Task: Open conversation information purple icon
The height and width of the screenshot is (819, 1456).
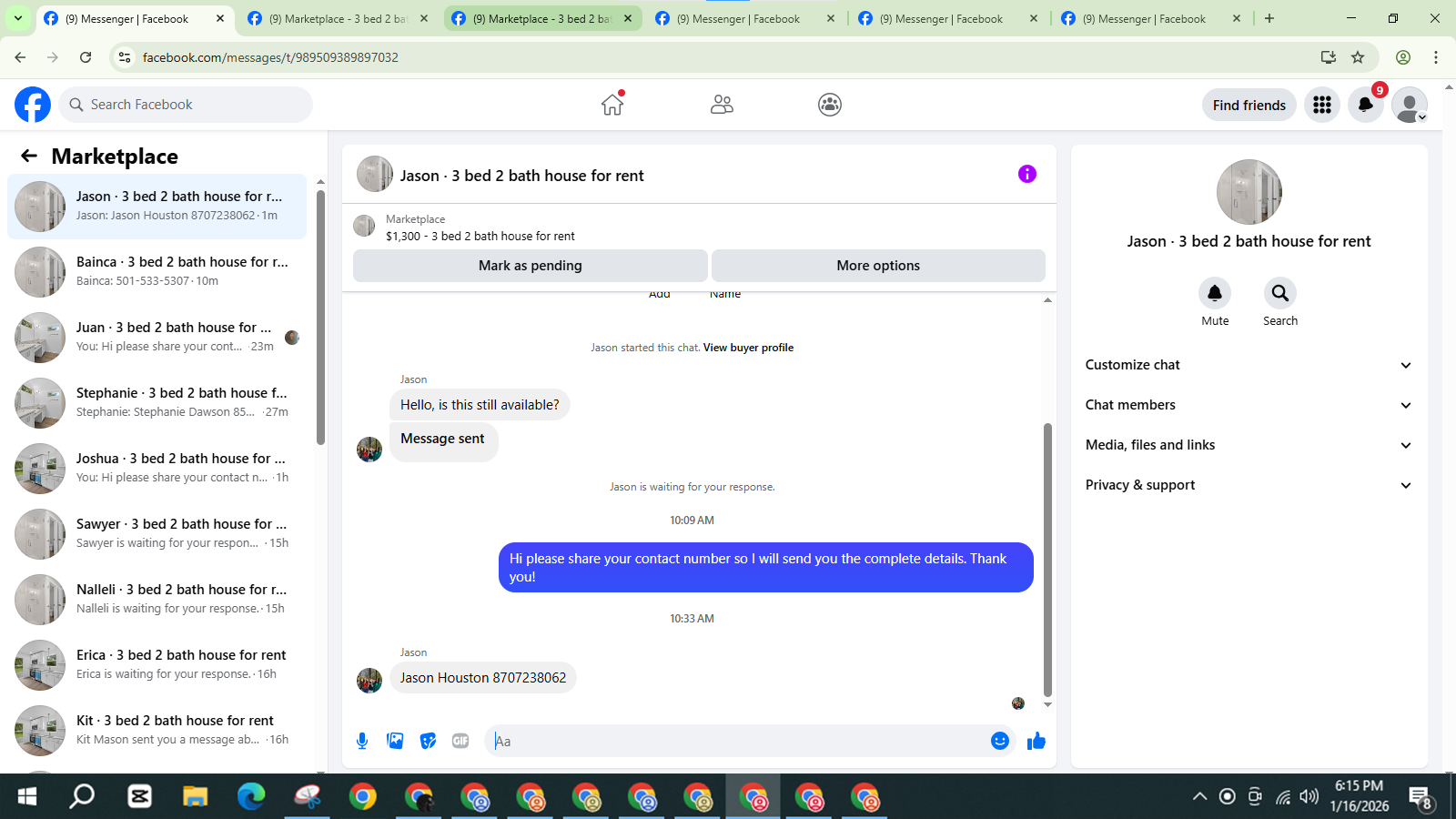Action: [x=1027, y=174]
